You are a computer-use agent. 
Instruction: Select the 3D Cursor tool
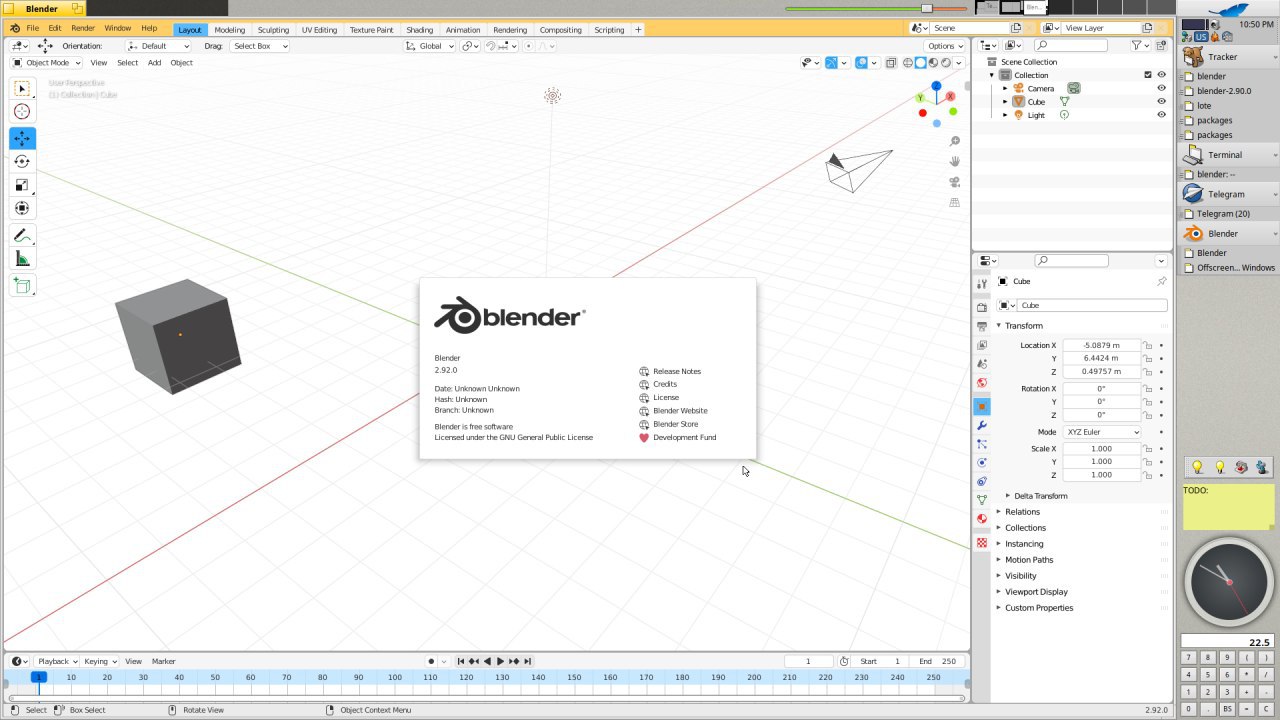[x=22, y=112]
